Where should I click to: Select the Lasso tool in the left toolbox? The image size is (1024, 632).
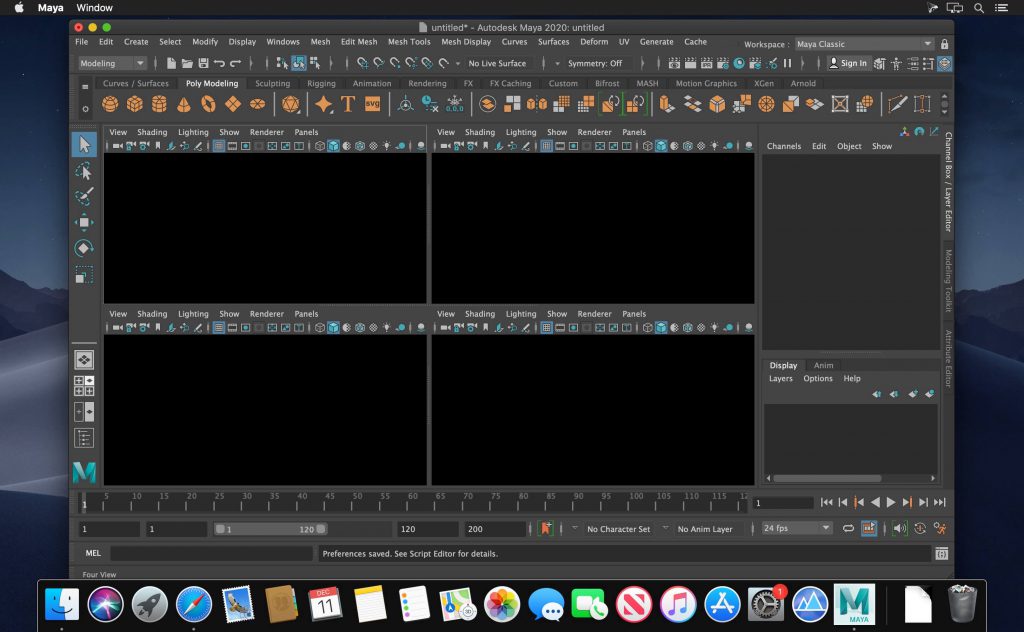click(x=84, y=172)
